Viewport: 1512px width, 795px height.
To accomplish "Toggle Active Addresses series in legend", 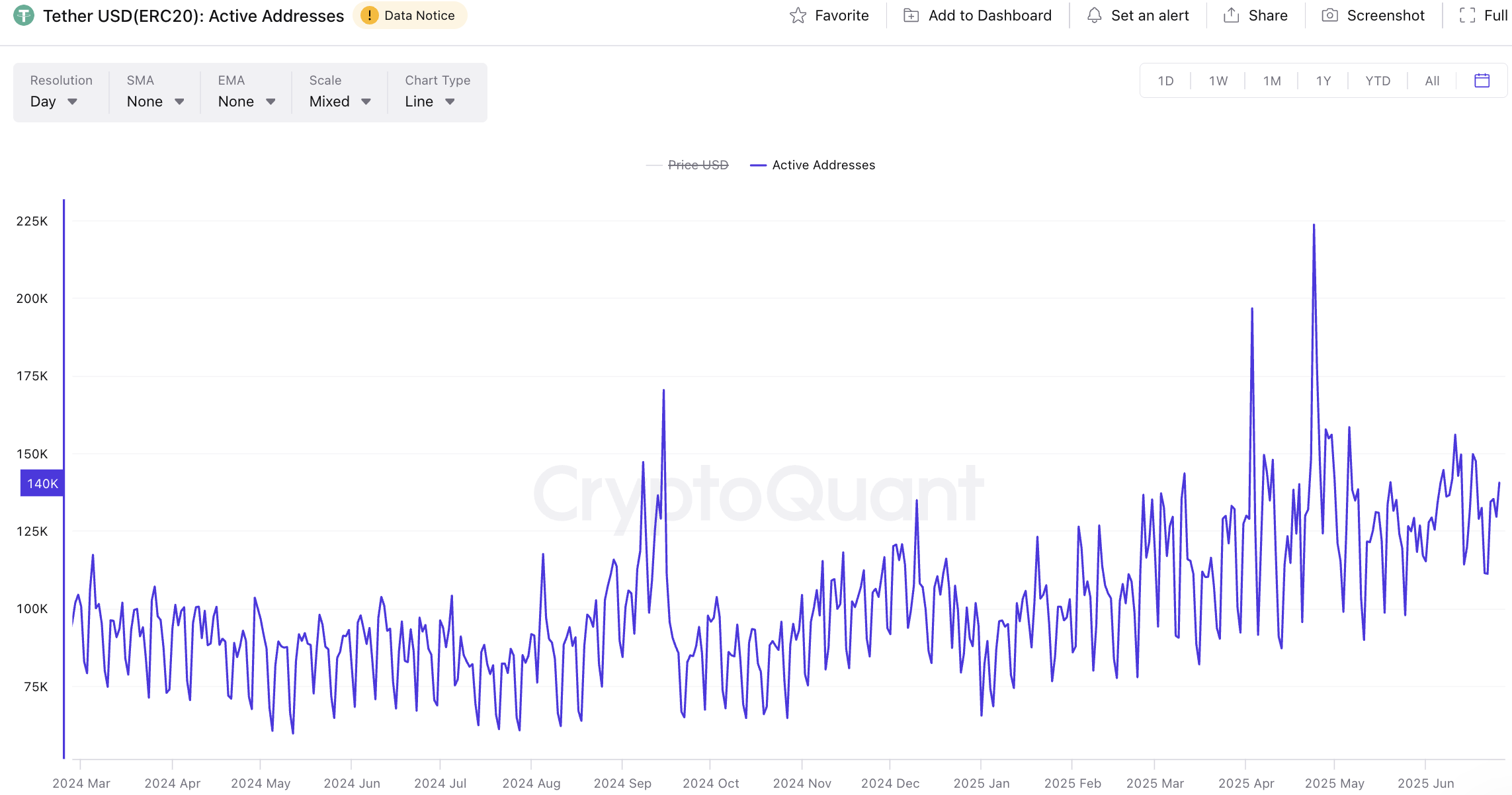I will point(823,165).
